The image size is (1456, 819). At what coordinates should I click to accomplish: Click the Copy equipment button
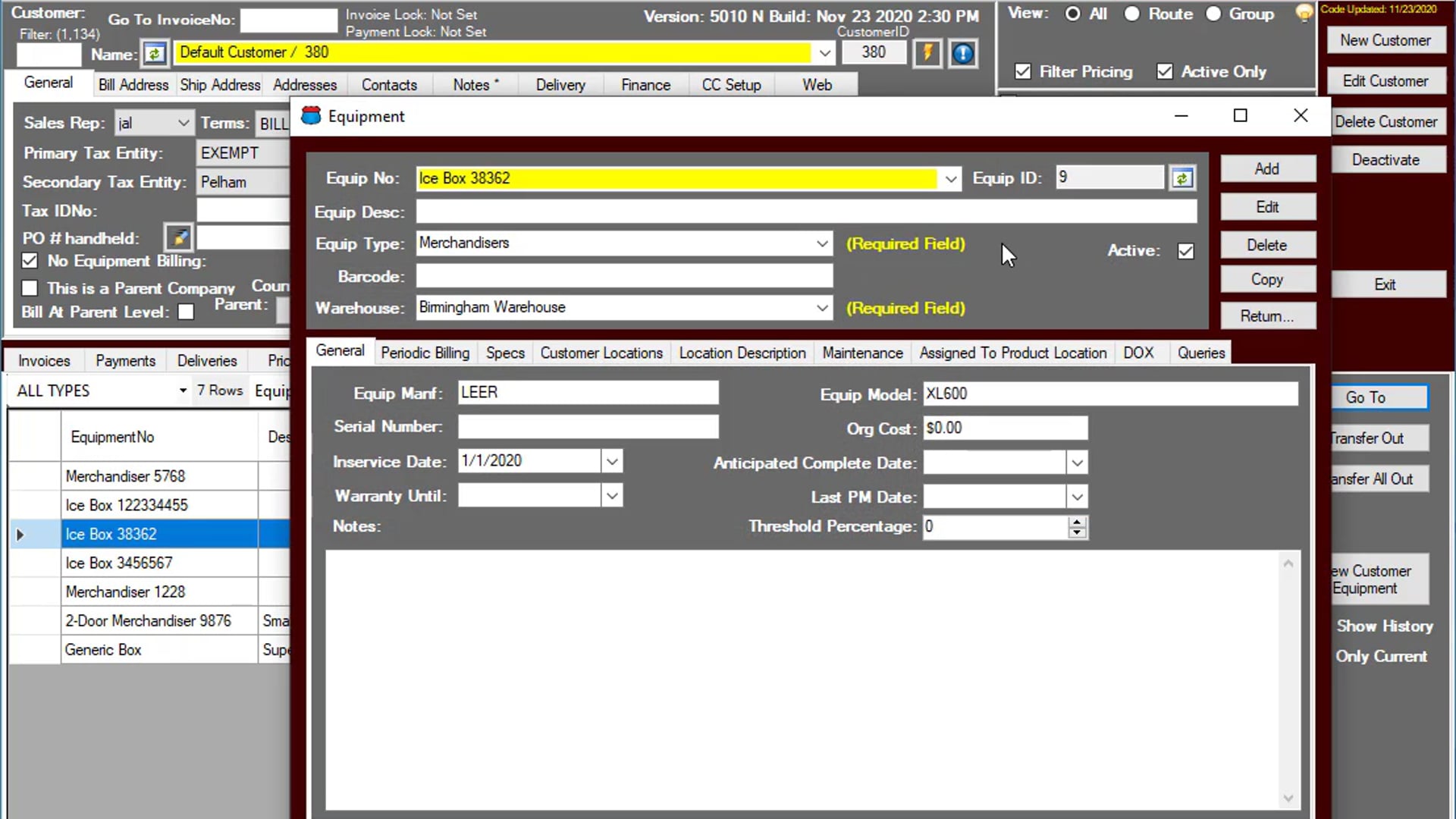pyautogui.click(x=1267, y=279)
